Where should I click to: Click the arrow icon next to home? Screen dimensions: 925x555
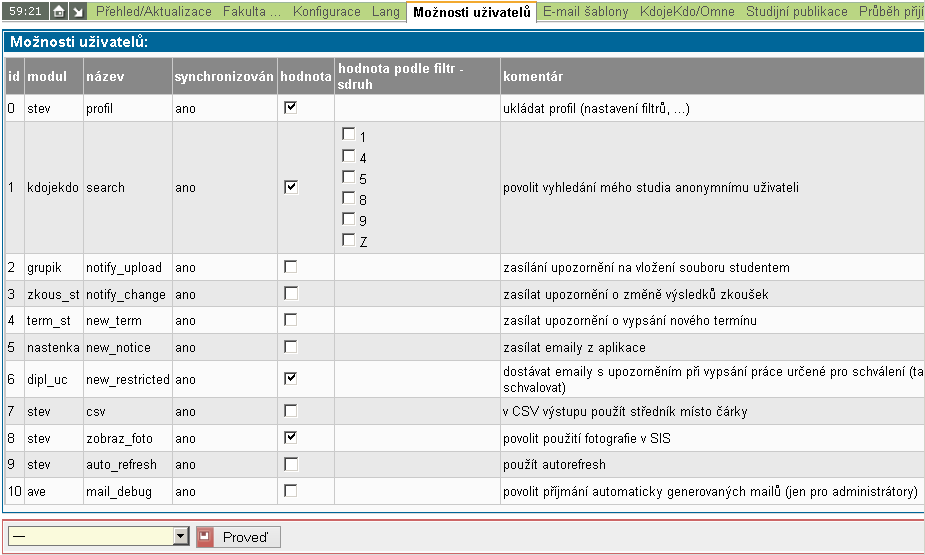pyautogui.click(x=77, y=11)
